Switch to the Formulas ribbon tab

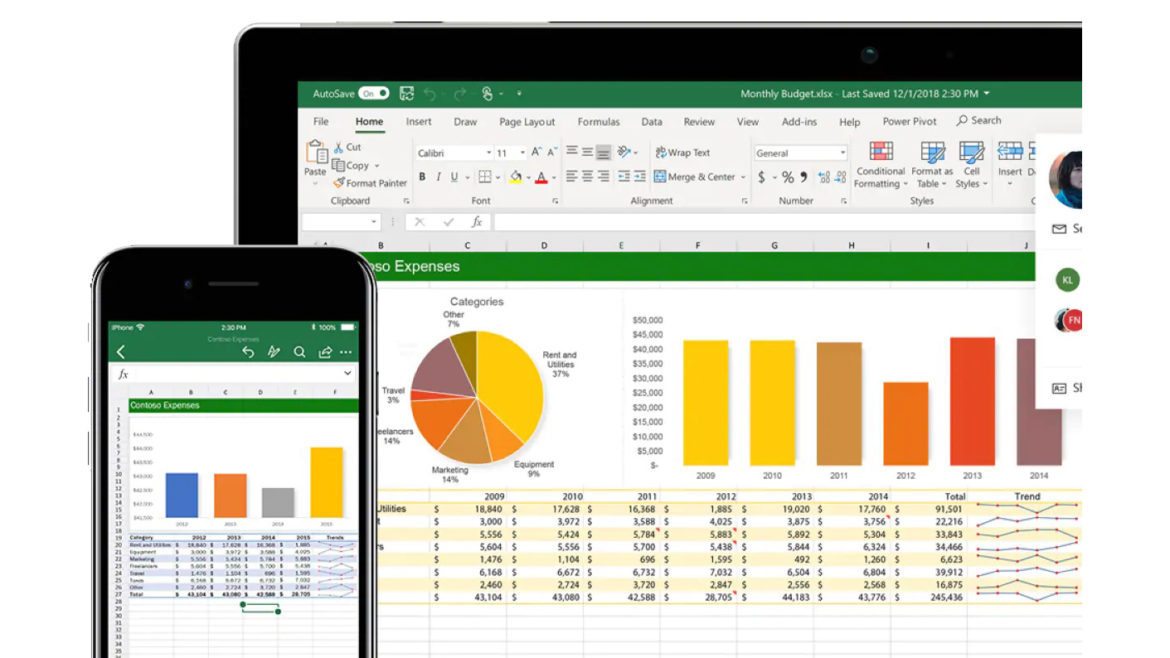coord(598,122)
